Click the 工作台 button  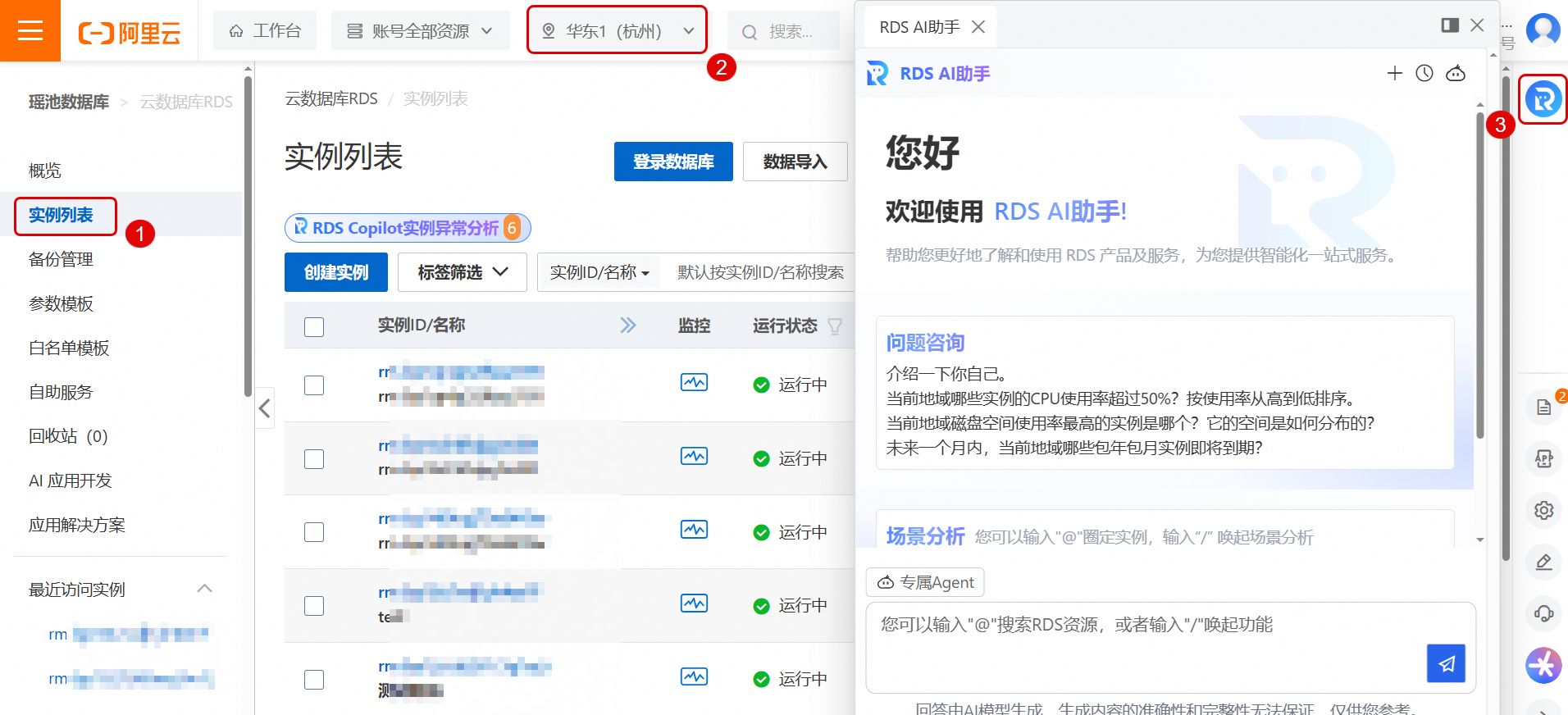click(x=265, y=30)
